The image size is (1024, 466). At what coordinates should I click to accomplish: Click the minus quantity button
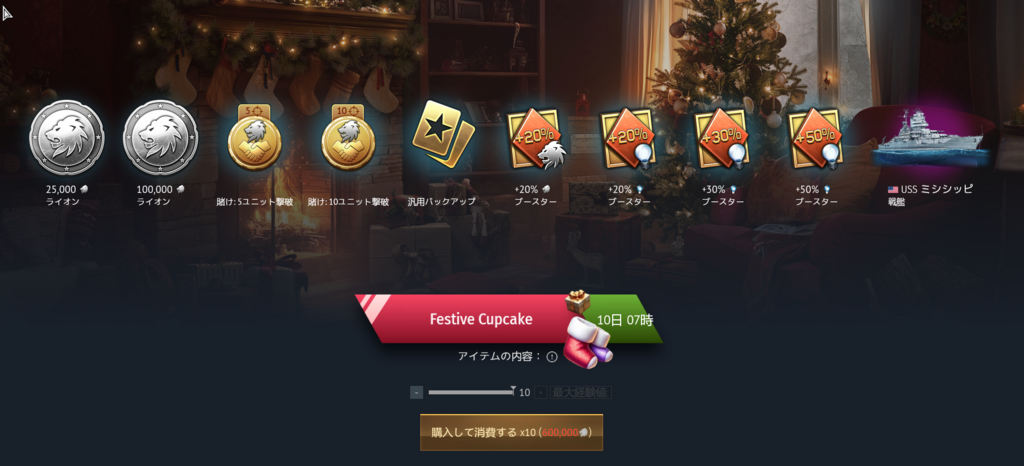(417, 392)
